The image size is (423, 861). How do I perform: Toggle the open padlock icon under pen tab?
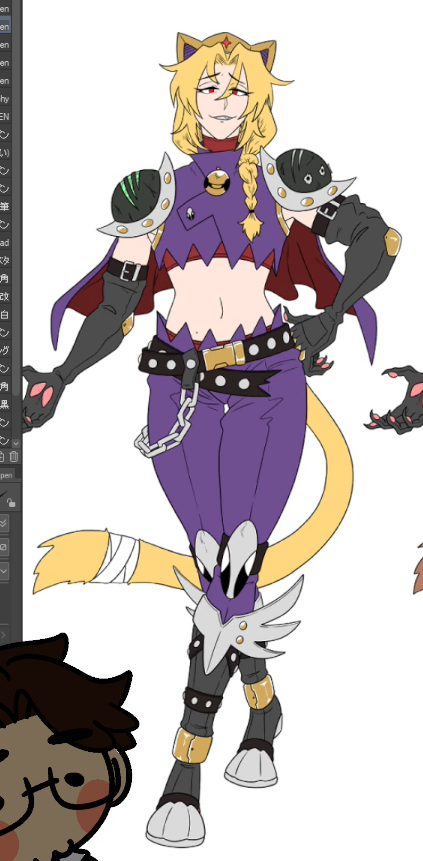11,502
